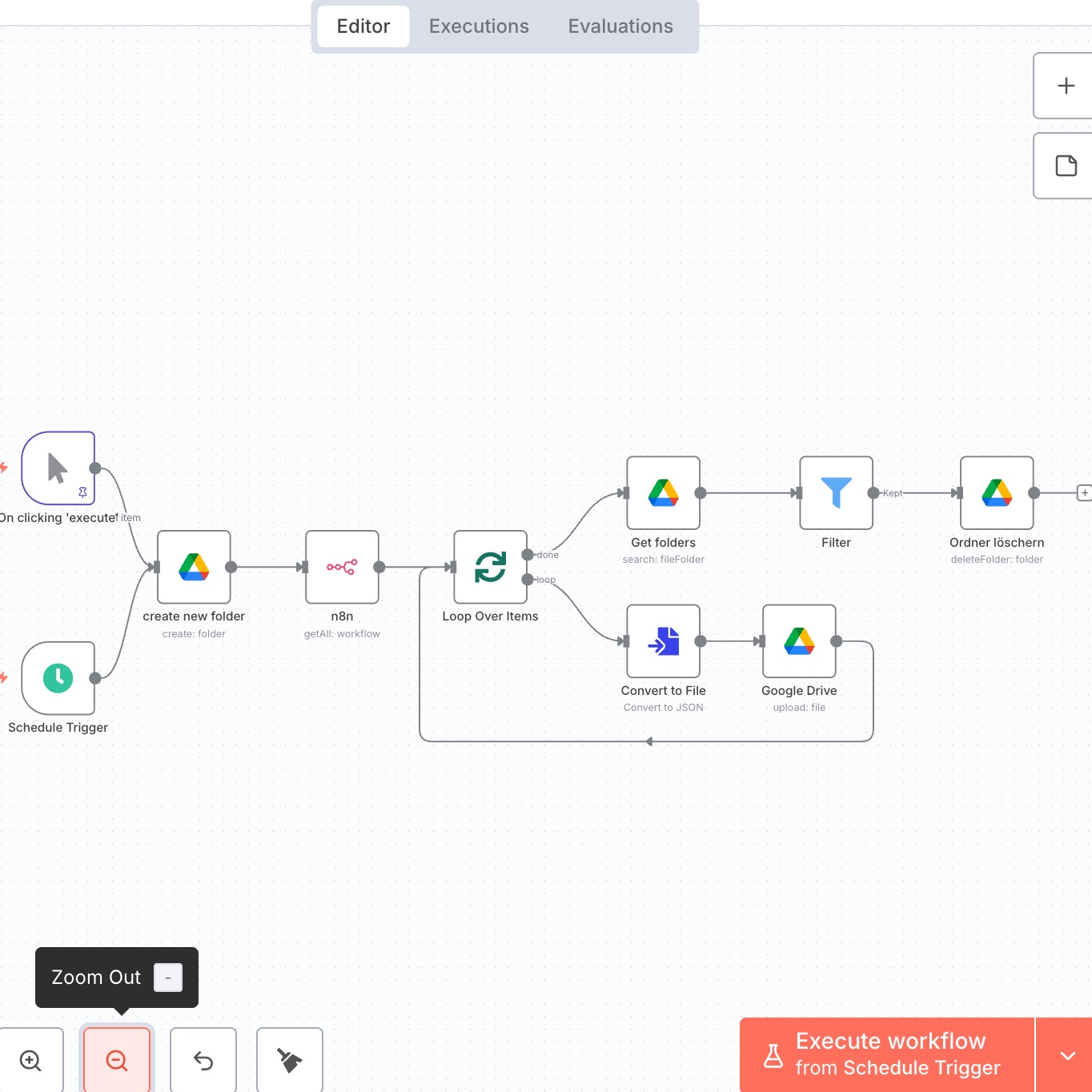This screenshot has width=1092, height=1092.
Task: Click the output port of the n8n node
Action: click(379, 567)
